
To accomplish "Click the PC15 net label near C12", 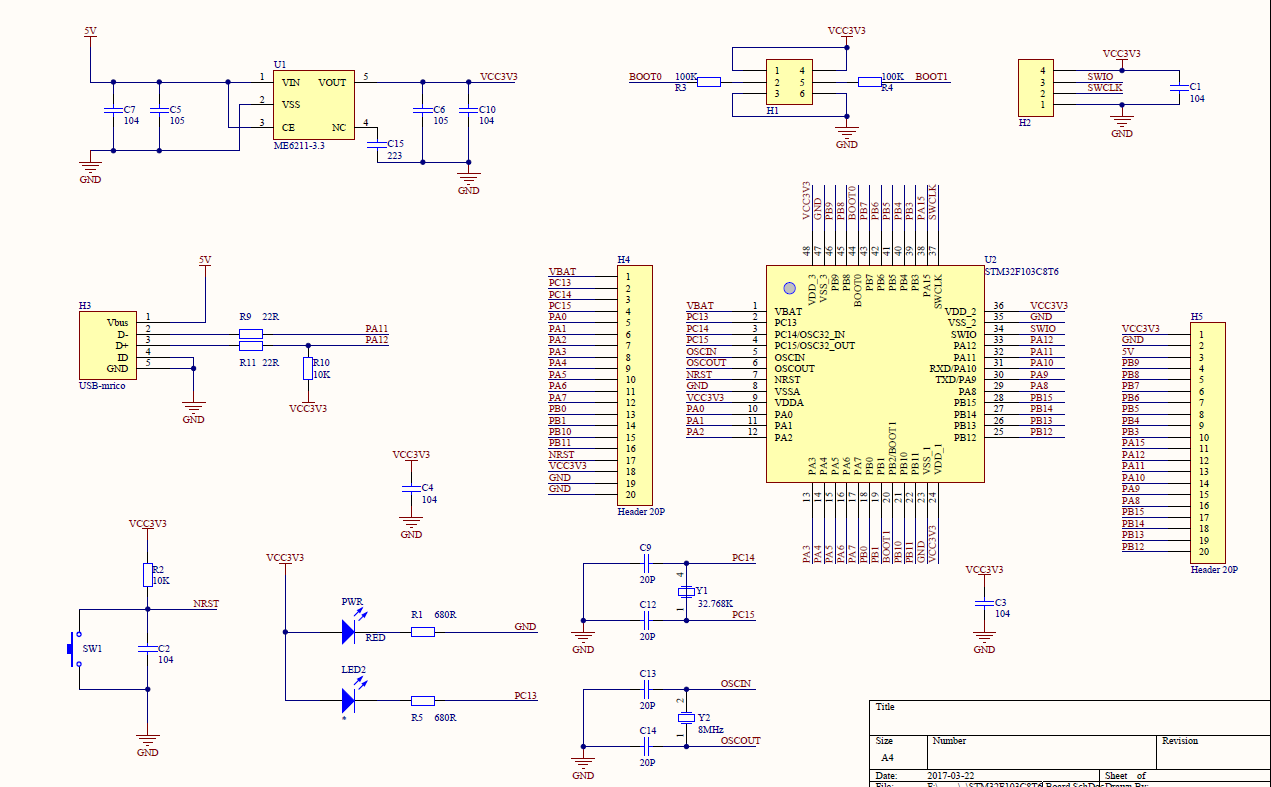I will (x=743, y=615).
